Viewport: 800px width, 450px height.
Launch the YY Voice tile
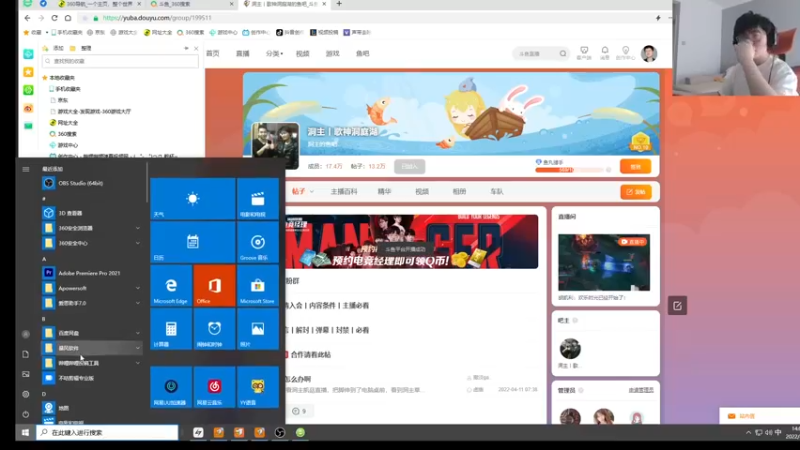click(258, 387)
